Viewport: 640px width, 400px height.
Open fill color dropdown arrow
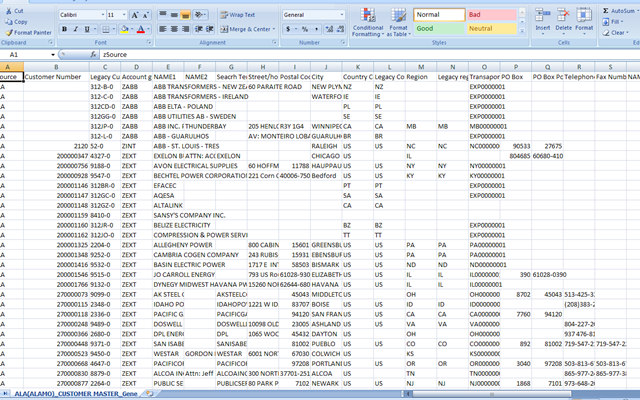(x=132, y=29)
